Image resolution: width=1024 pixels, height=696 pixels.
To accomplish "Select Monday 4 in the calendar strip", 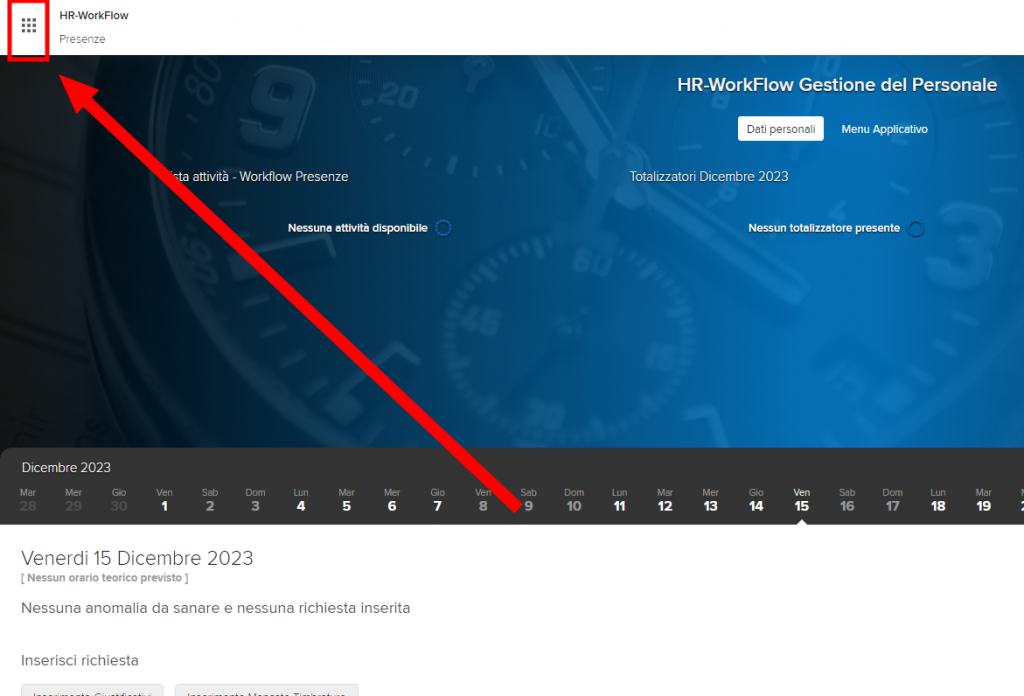I will (301, 500).
